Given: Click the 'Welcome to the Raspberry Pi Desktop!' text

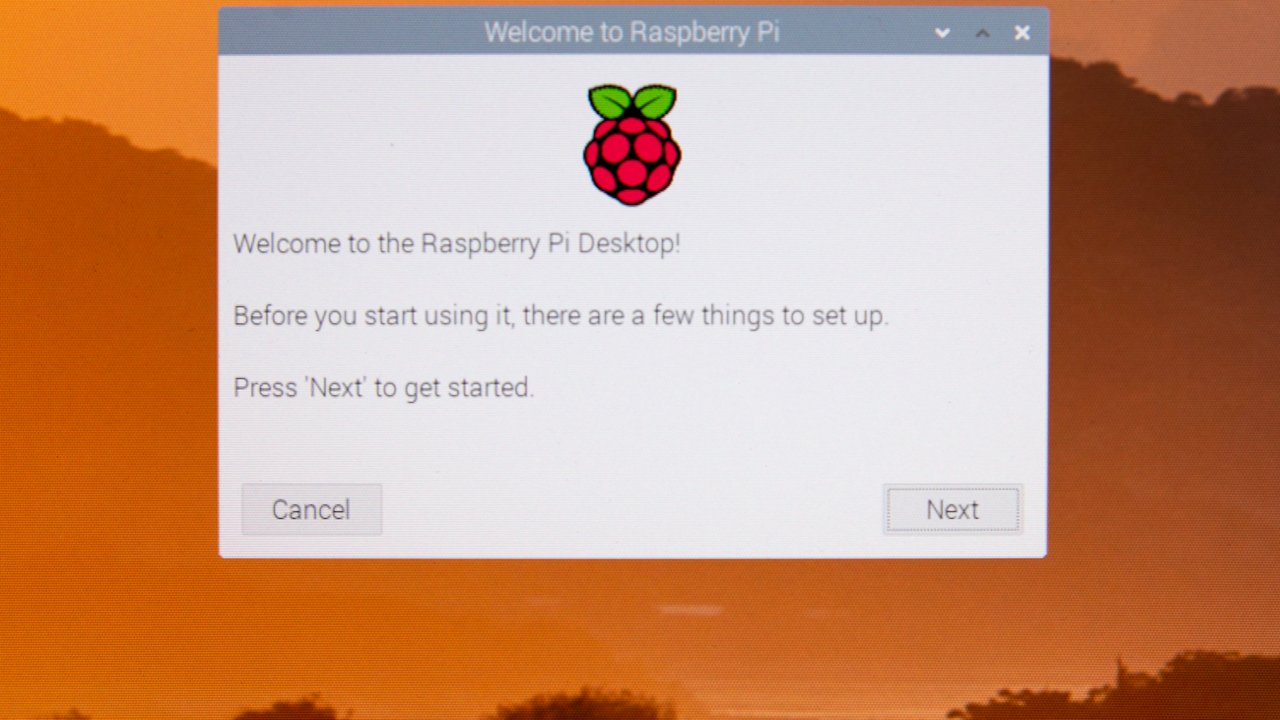Looking at the screenshot, I should [457, 244].
